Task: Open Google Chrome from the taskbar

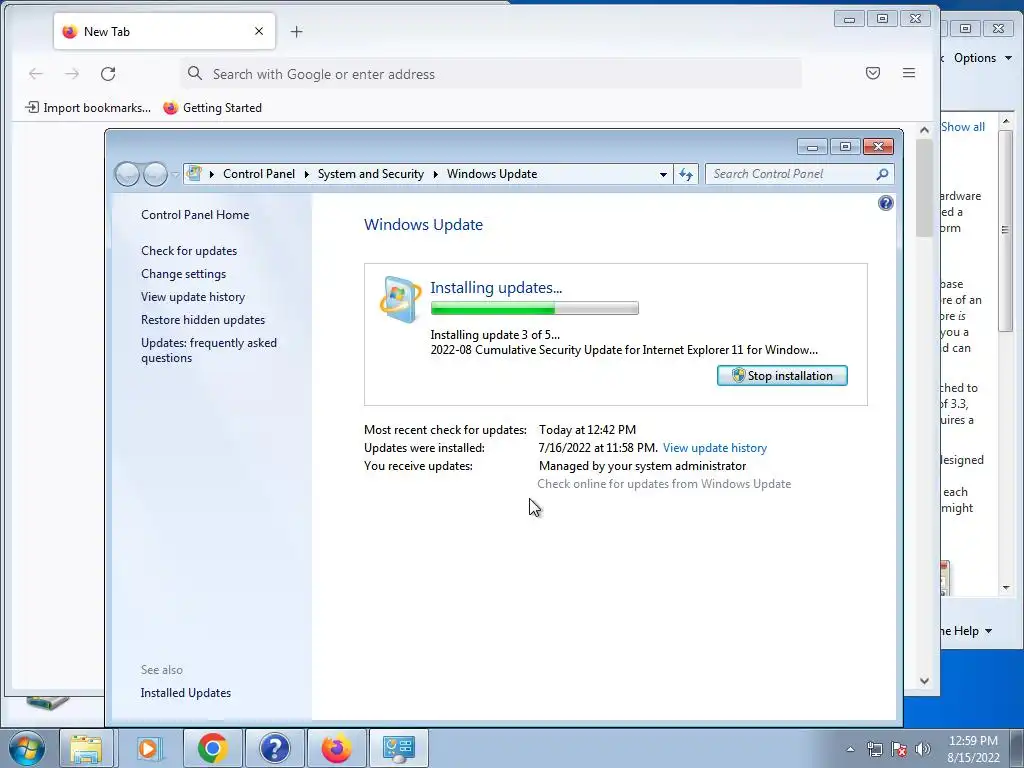Action: click(212, 748)
